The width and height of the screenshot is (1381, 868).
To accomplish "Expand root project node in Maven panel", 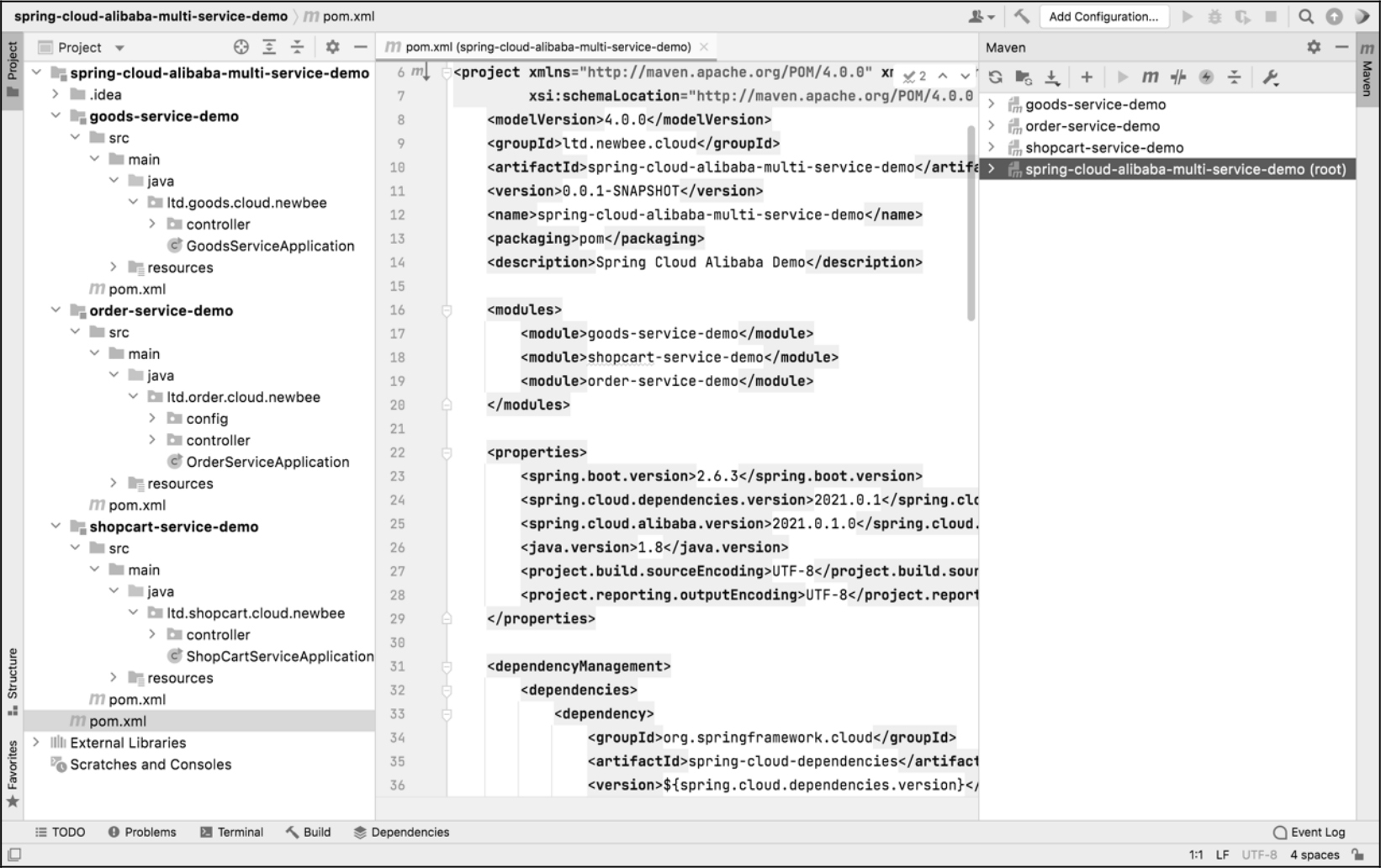I will 992,169.
